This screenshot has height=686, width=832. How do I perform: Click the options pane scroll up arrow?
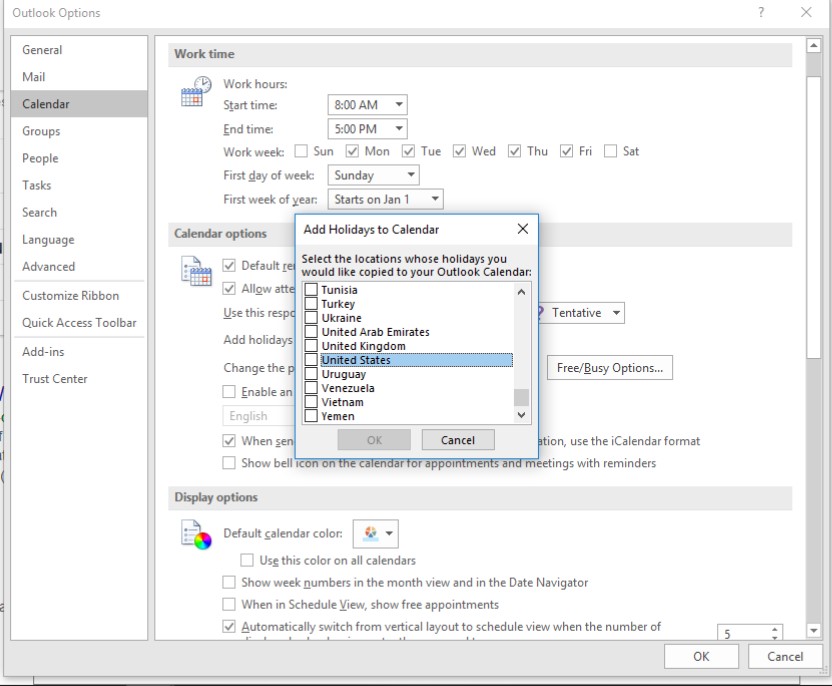coord(813,45)
